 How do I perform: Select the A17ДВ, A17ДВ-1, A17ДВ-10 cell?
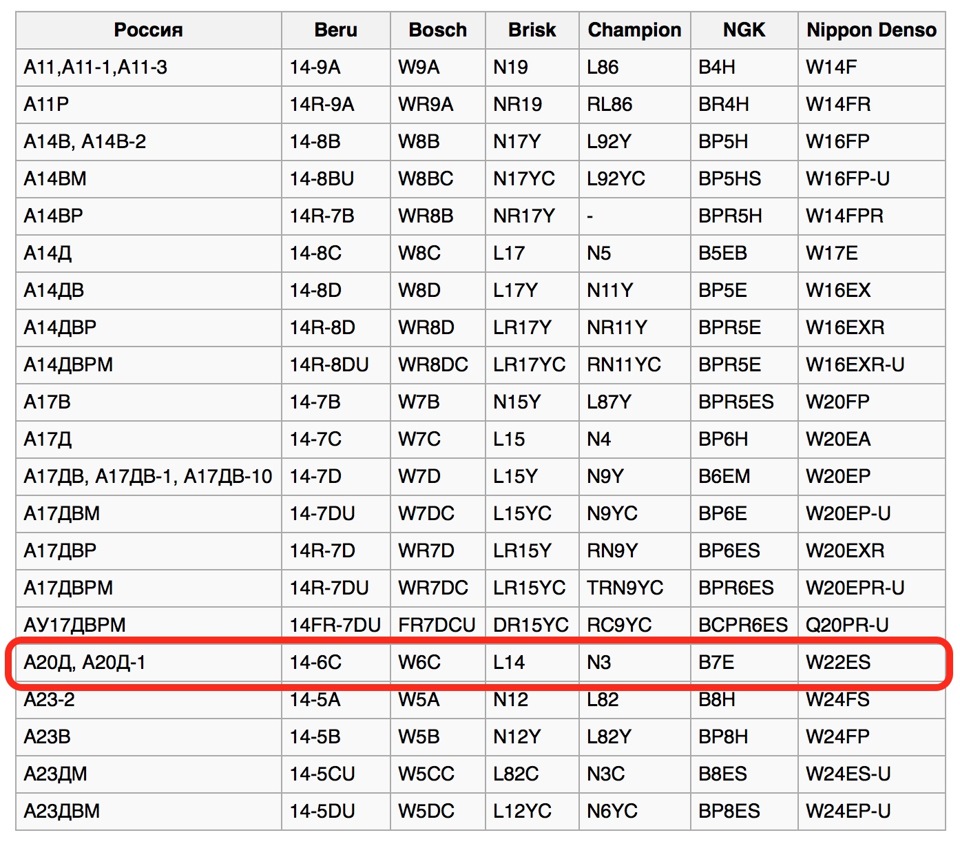click(148, 476)
